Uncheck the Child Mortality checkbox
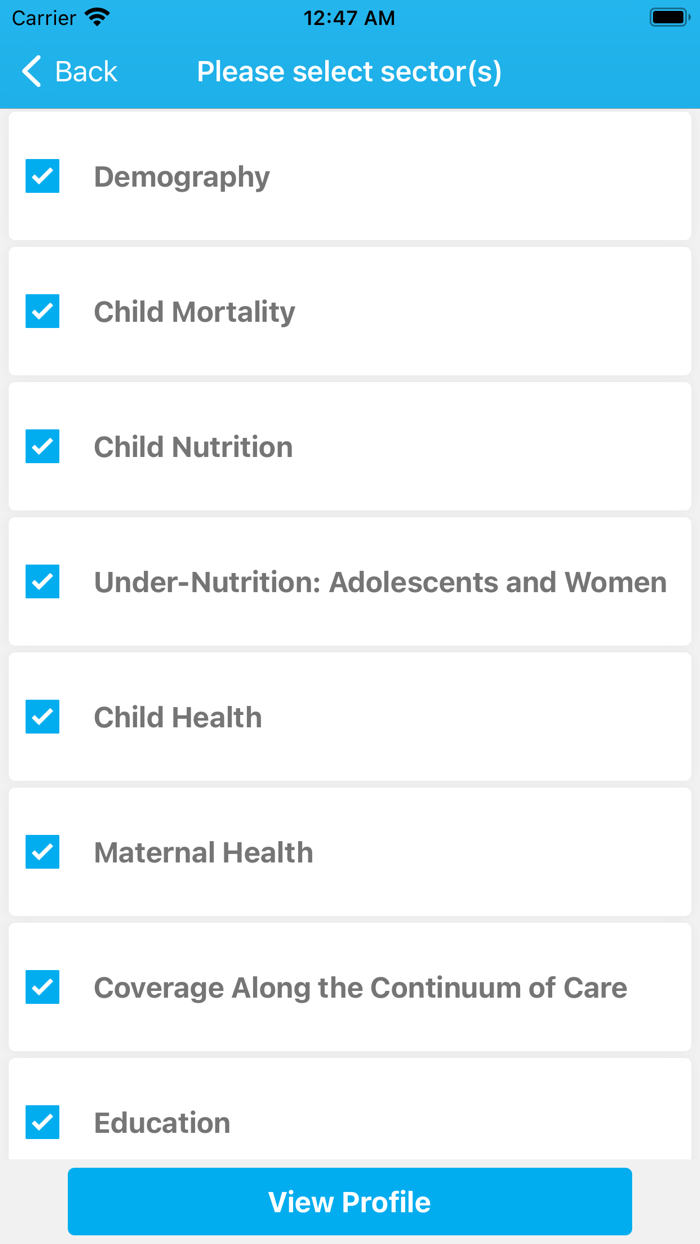 pyautogui.click(x=42, y=311)
